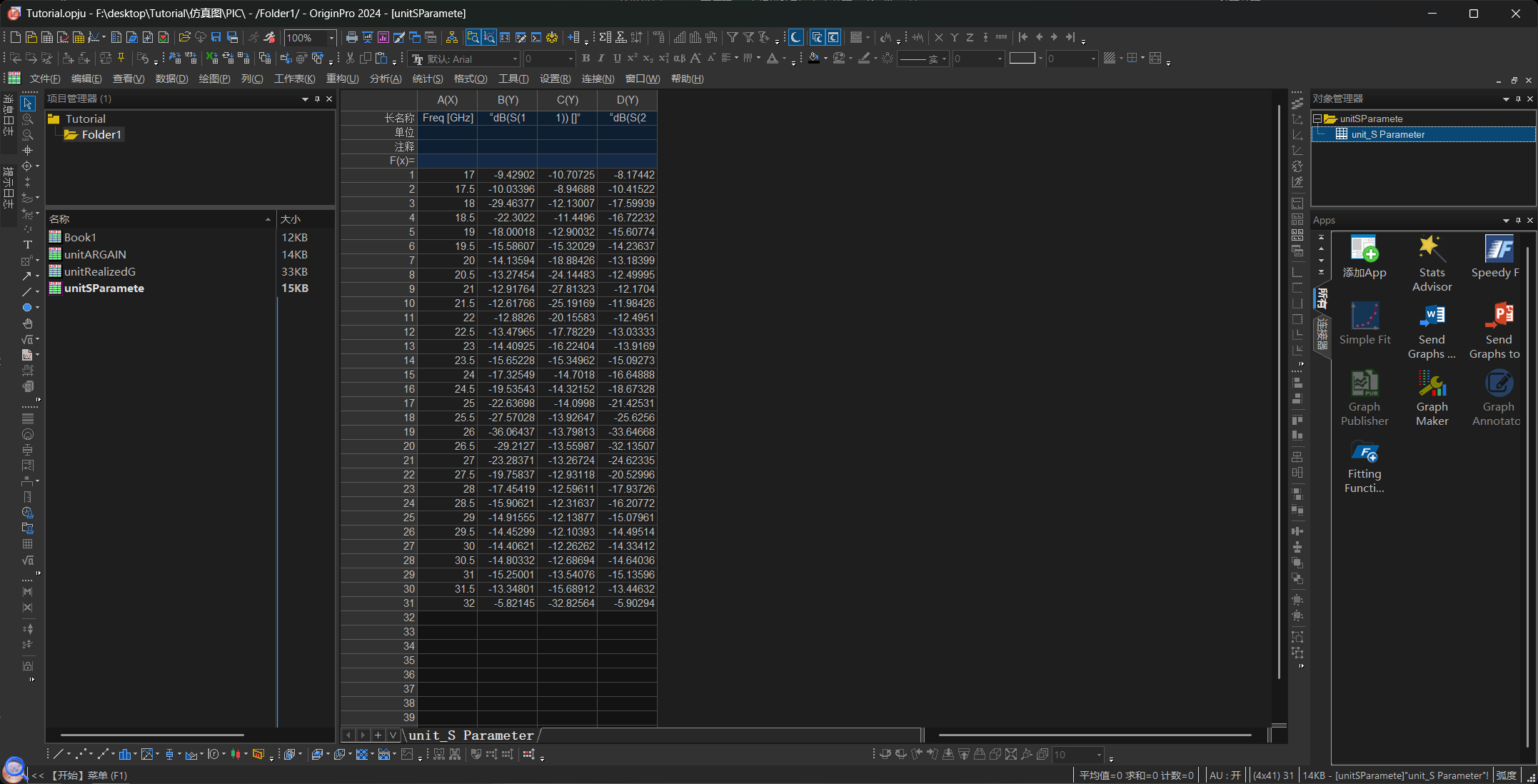Open the 100% zoom level dropdown

coord(331,38)
